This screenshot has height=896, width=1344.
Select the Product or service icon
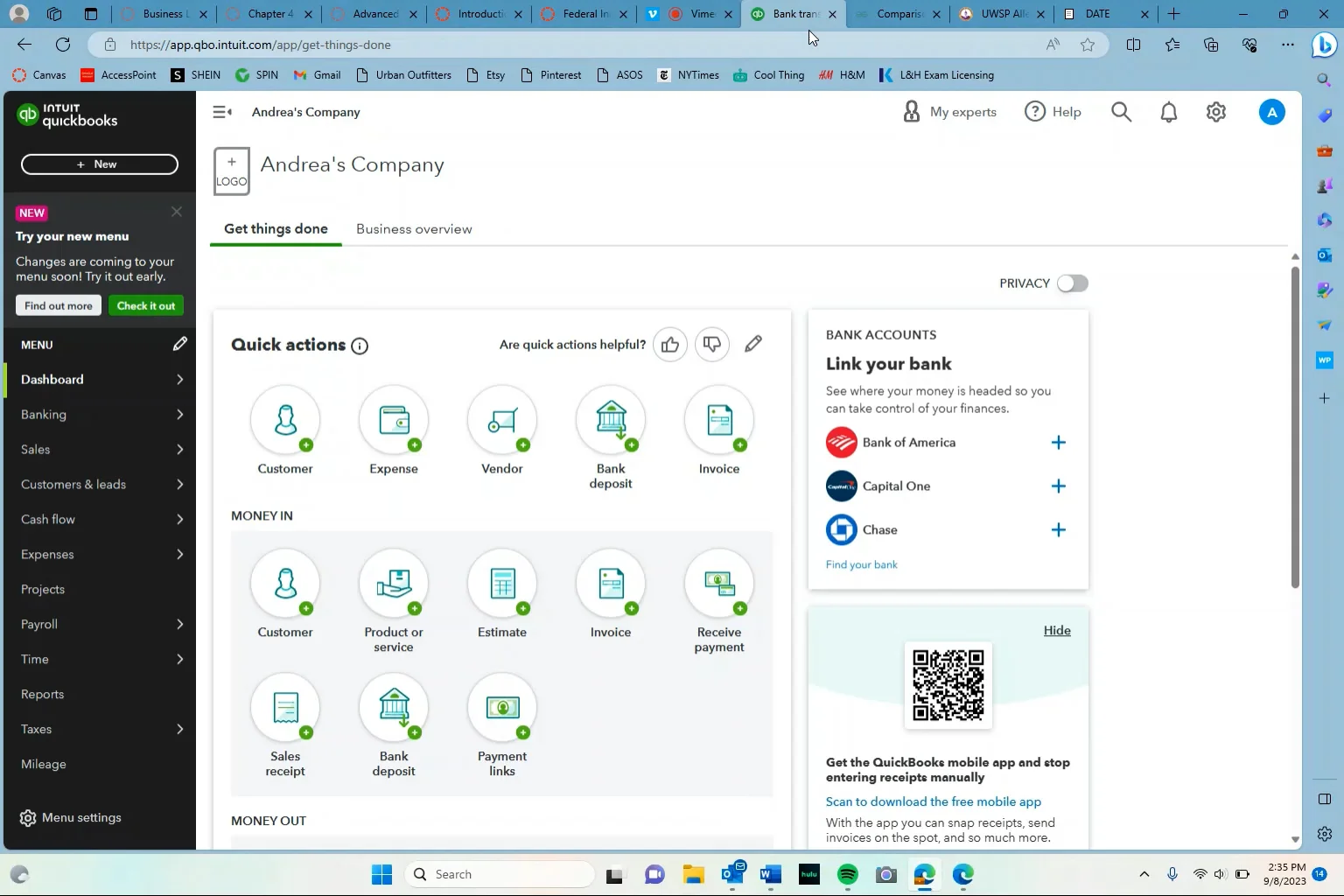[x=394, y=584]
